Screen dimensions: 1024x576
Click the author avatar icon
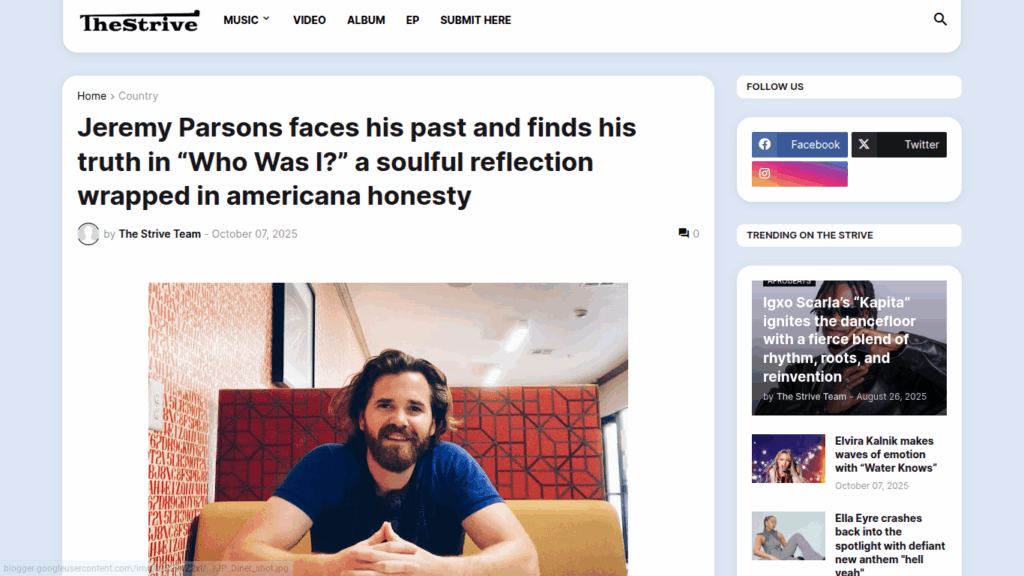pyautogui.click(x=88, y=234)
